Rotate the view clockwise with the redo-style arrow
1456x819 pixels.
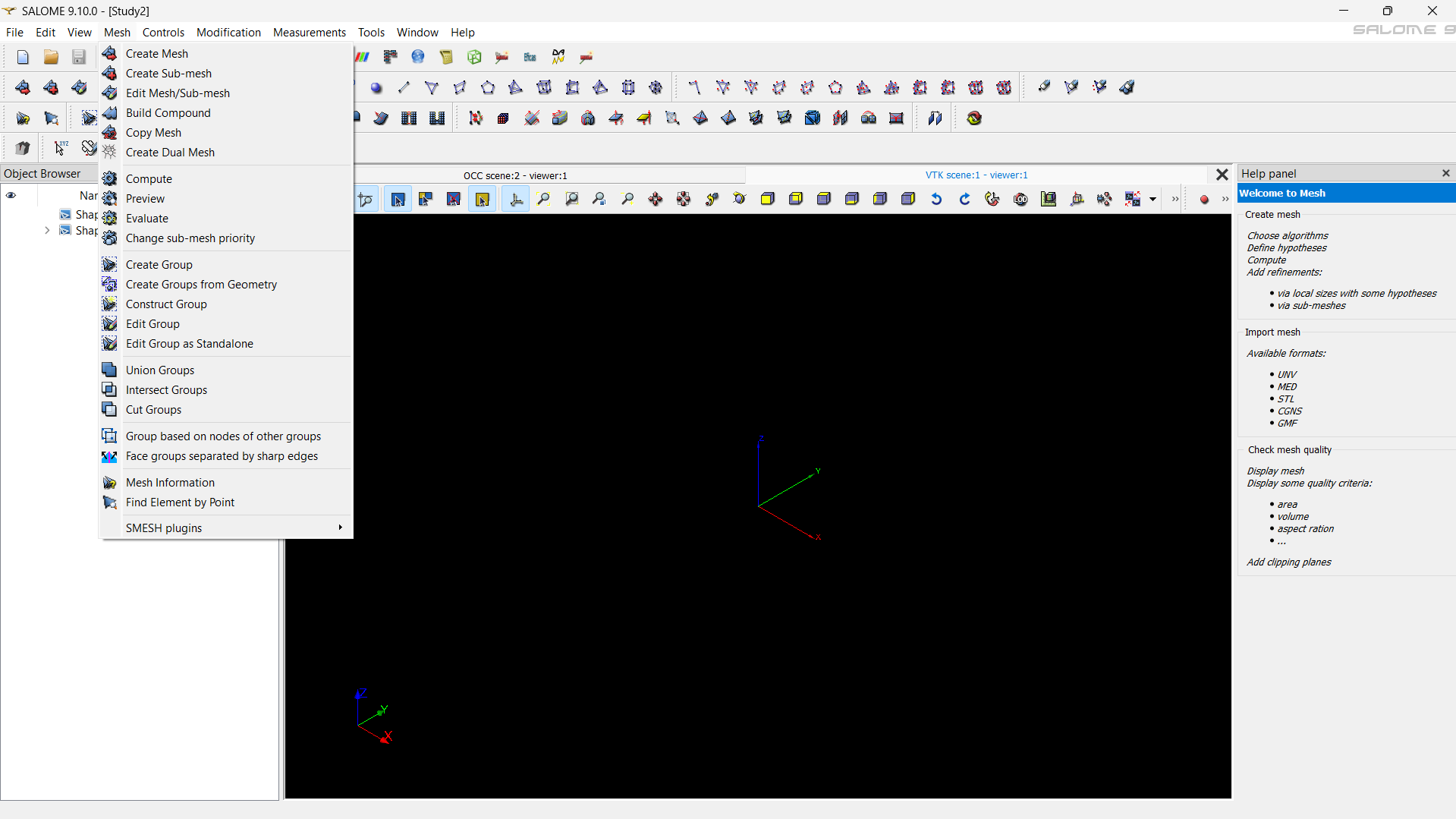(964, 200)
